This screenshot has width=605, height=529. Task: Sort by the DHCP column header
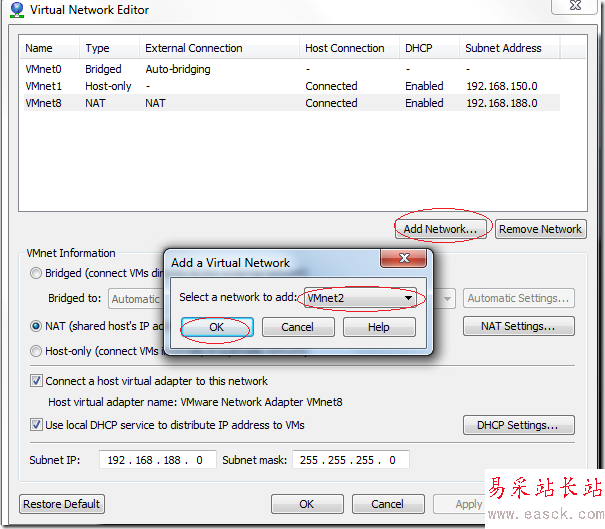coord(429,48)
